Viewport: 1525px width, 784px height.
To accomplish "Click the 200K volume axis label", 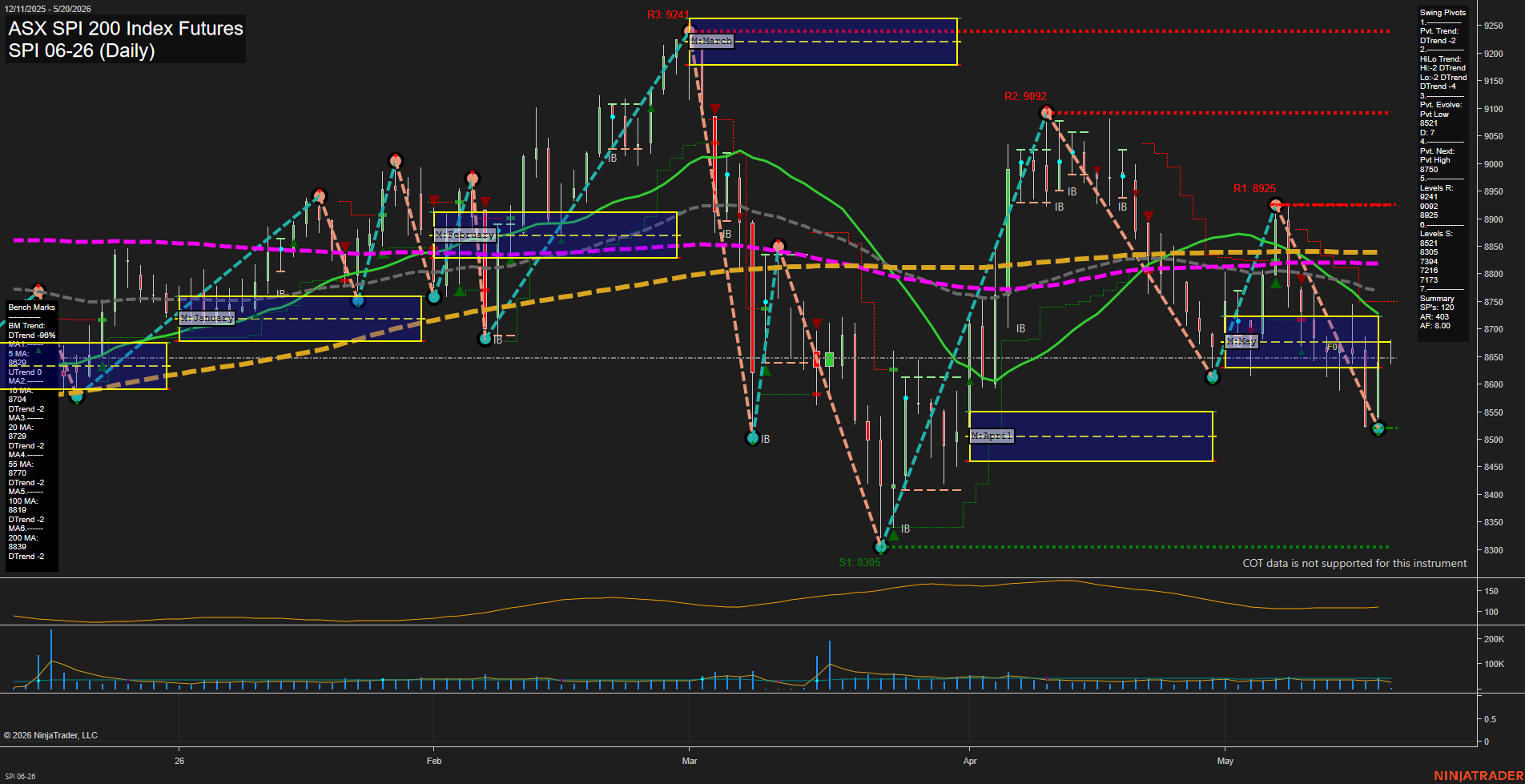I will (x=1495, y=640).
